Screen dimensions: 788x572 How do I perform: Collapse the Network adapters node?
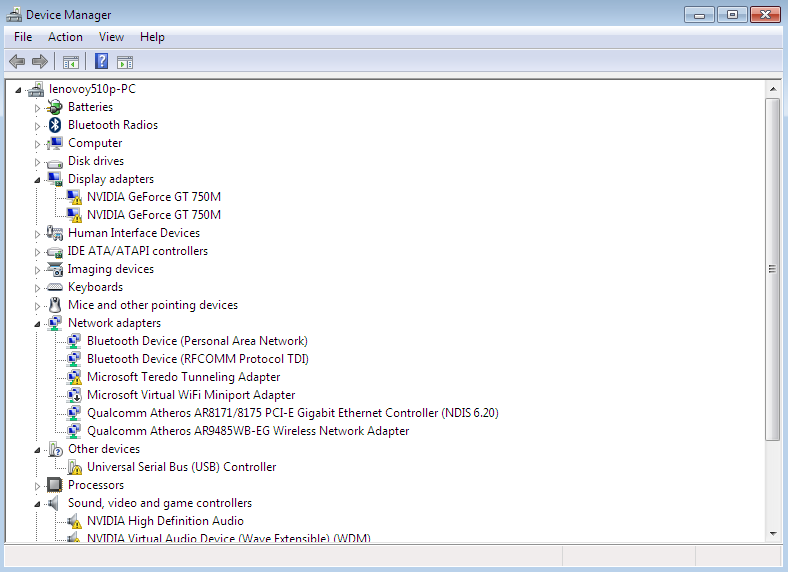[37, 324]
